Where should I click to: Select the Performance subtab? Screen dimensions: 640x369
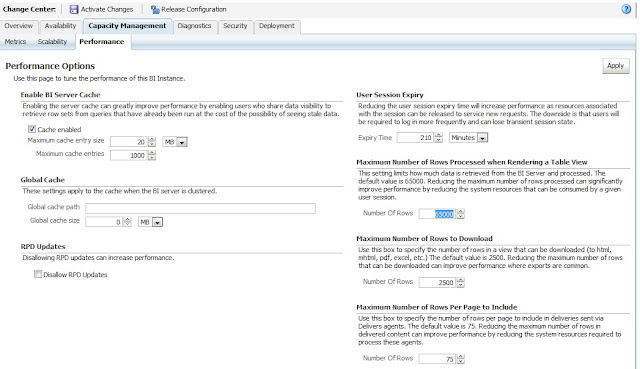point(102,42)
